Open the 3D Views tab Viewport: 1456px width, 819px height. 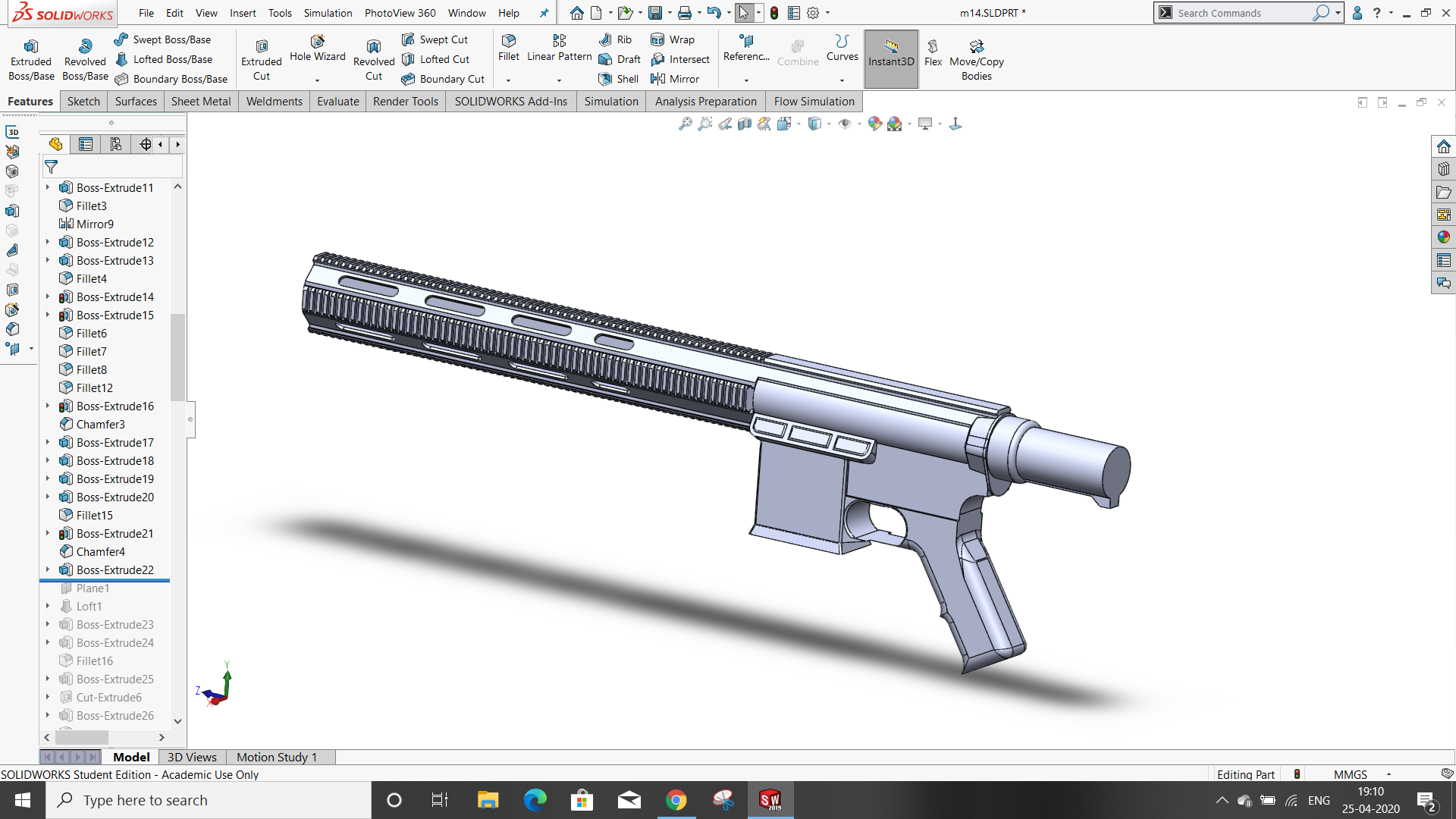coord(192,757)
